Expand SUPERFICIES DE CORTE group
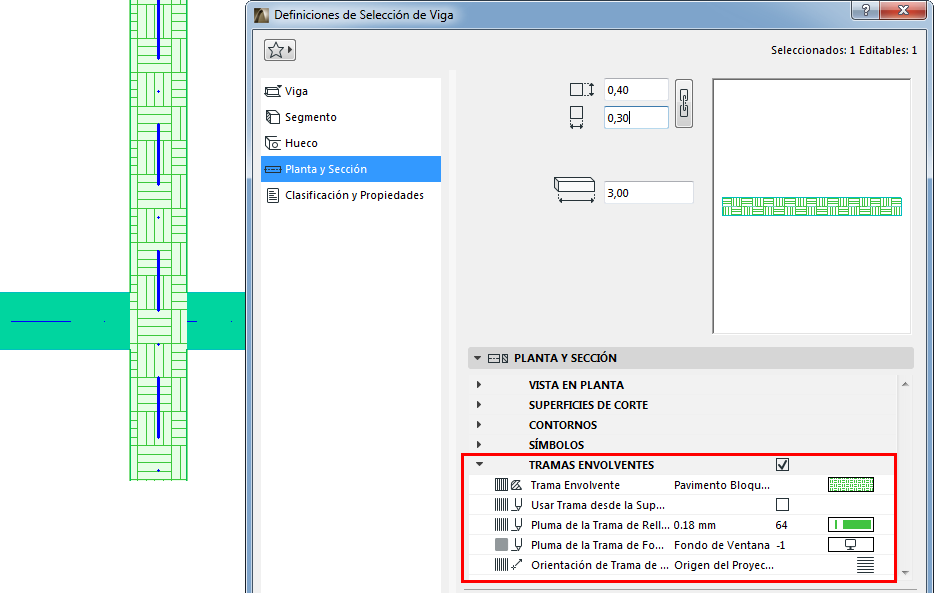 click(x=479, y=405)
